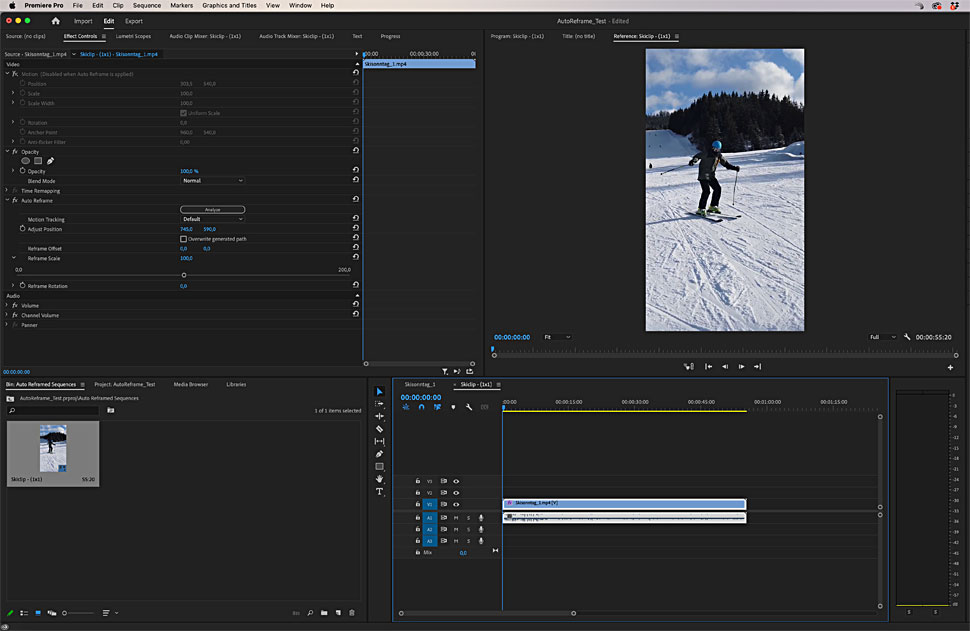Image resolution: width=970 pixels, height=631 pixels.
Task: Select the Selection tool arrow
Action: (x=379, y=391)
